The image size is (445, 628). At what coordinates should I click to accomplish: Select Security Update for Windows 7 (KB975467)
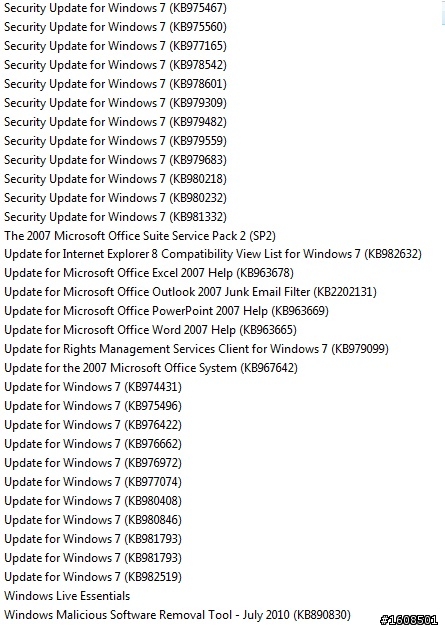tap(115, 8)
